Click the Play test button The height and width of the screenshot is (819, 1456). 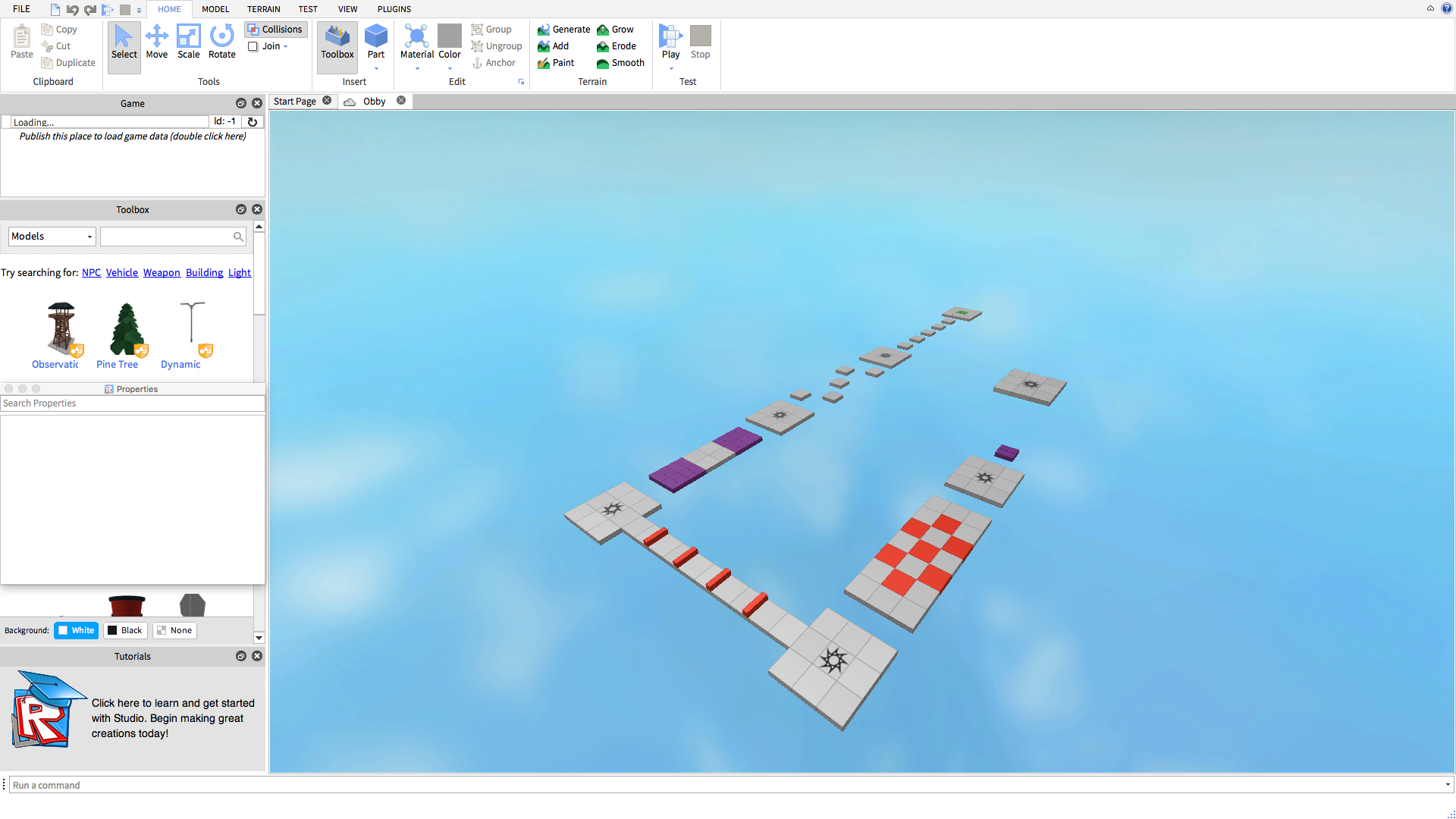670,42
